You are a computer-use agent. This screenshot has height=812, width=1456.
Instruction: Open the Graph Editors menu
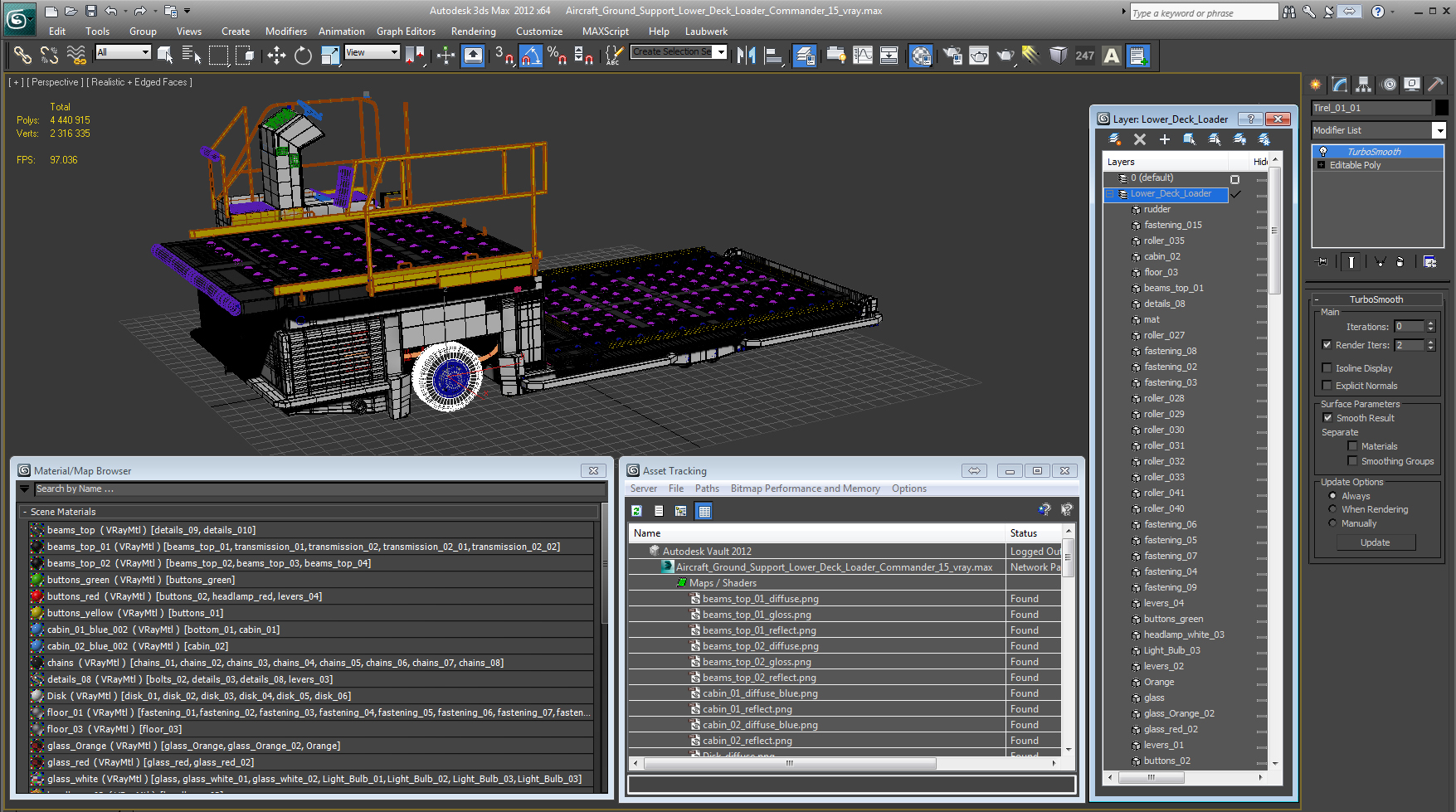pyautogui.click(x=406, y=32)
